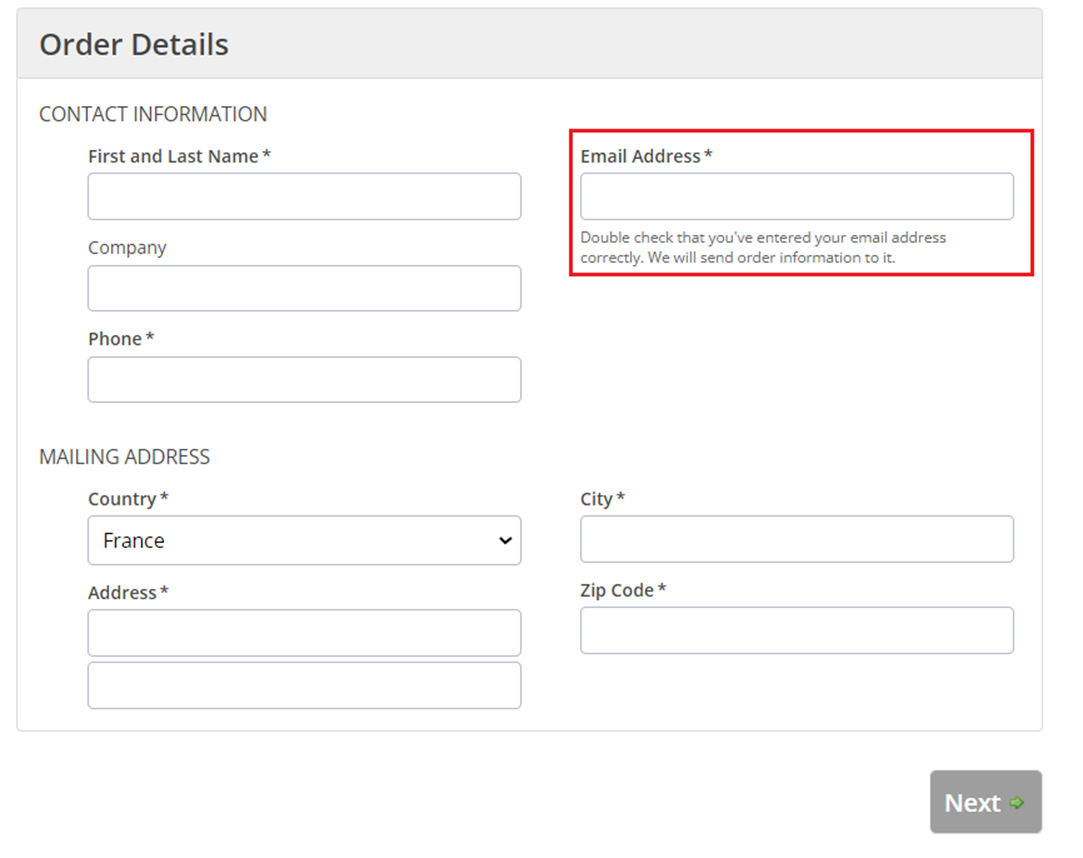Screen dimensions: 1083x858
Task: Click the Phone input box
Action: pos(304,379)
